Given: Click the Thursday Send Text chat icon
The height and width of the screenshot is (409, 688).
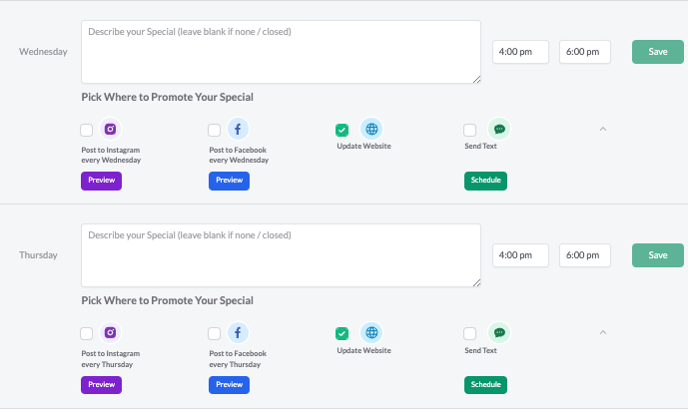Looking at the screenshot, I should click(x=499, y=333).
